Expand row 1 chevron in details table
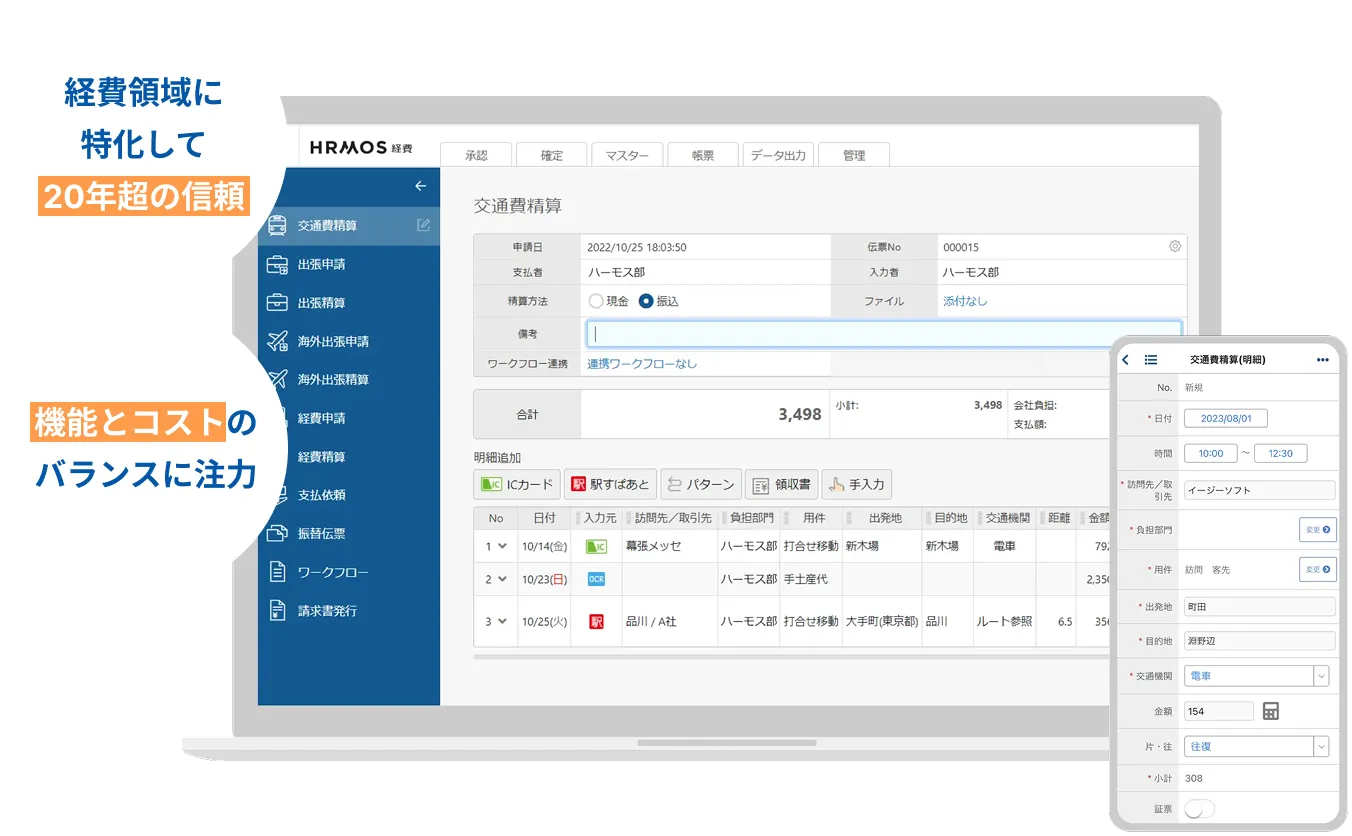The height and width of the screenshot is (836, 1352). 502,546
